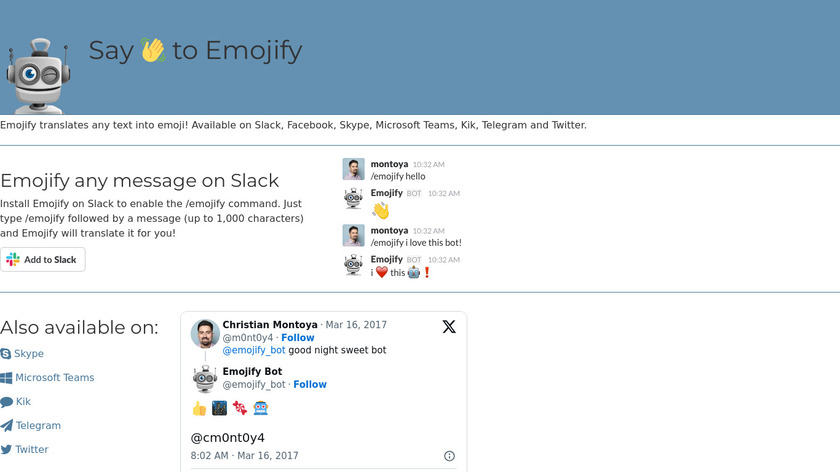Click the Twitter bird icon
This screenshot has width=840, height=472.
pos(6,450)
